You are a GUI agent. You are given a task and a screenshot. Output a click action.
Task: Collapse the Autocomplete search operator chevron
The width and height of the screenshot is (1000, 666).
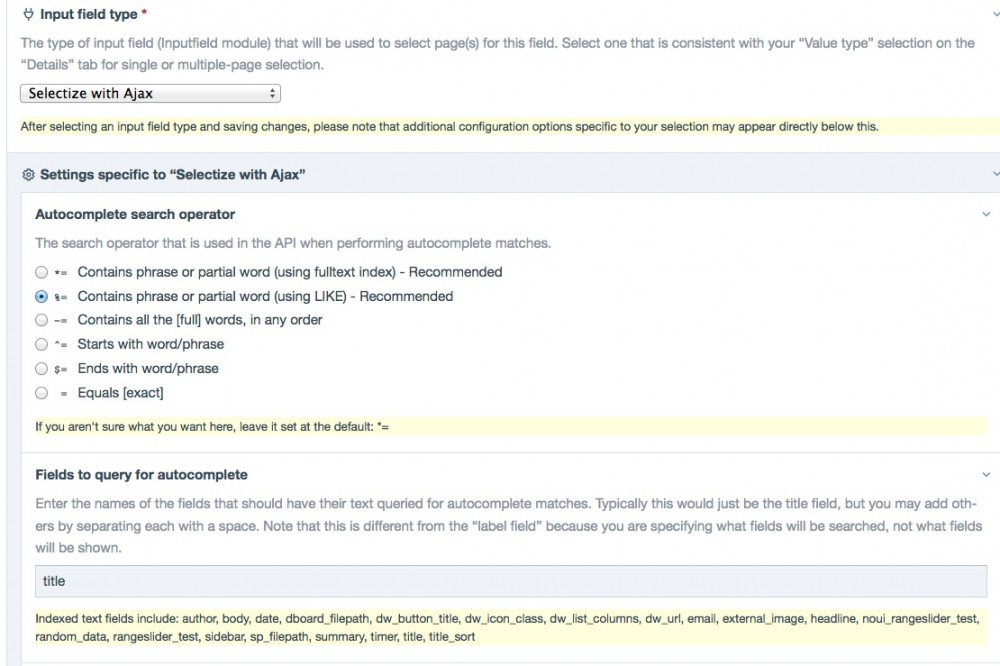(x=986, y=214)
